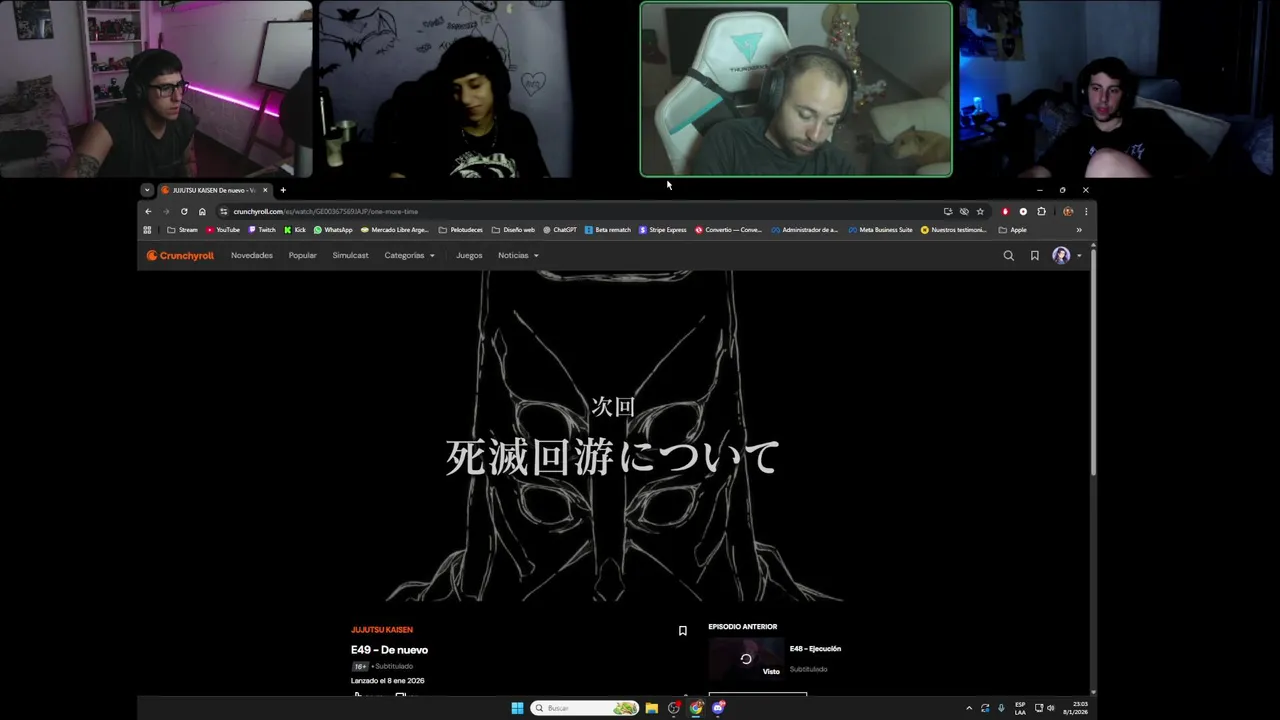Screen dimensions: 1280x720
Task: Go to Popular section
Action: (303, 255)
